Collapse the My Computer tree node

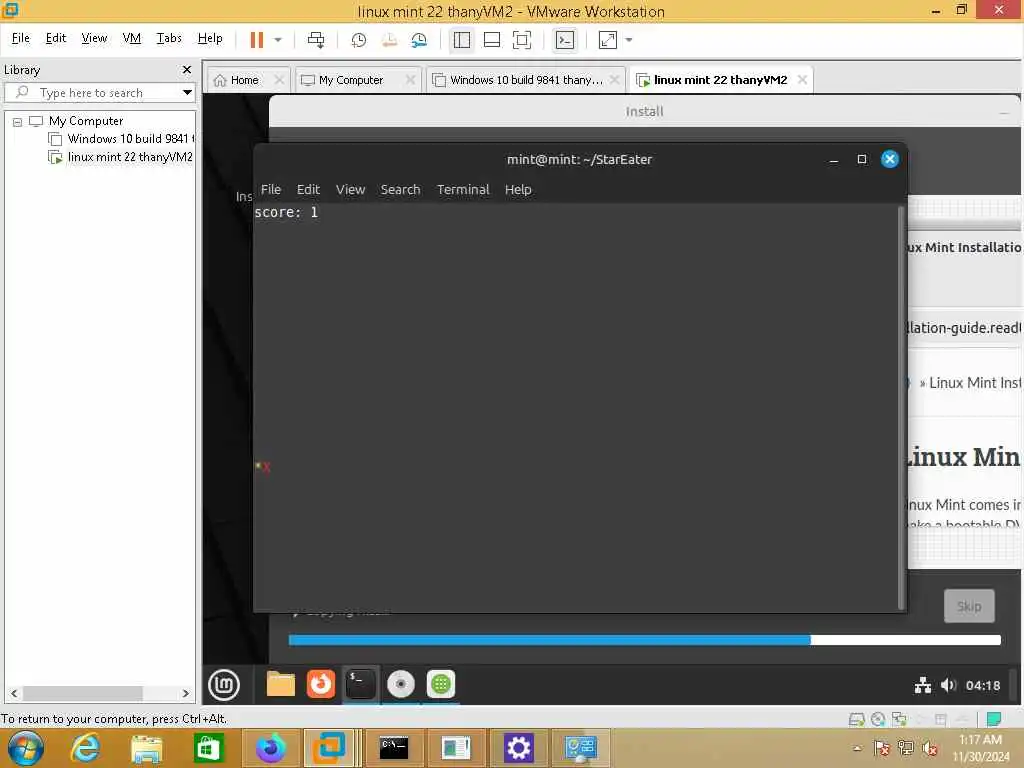click(x=18, y=121)
